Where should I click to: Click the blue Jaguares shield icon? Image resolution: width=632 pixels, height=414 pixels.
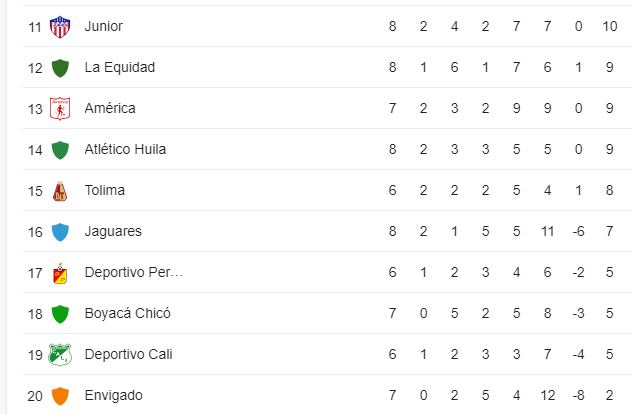coord(60,232)
